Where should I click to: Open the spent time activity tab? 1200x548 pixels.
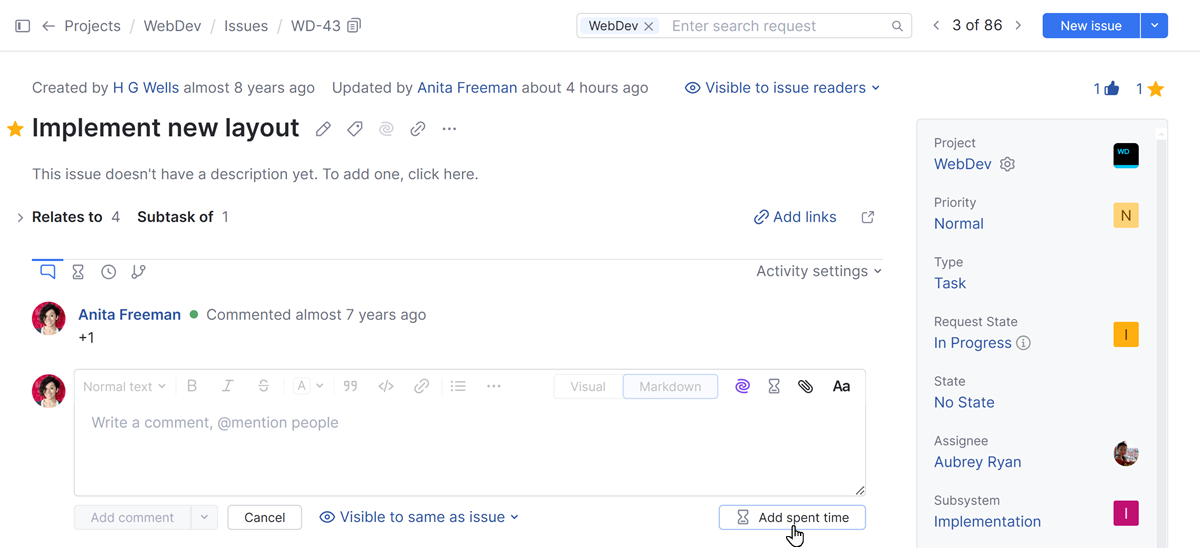click(x=78, y=272)
